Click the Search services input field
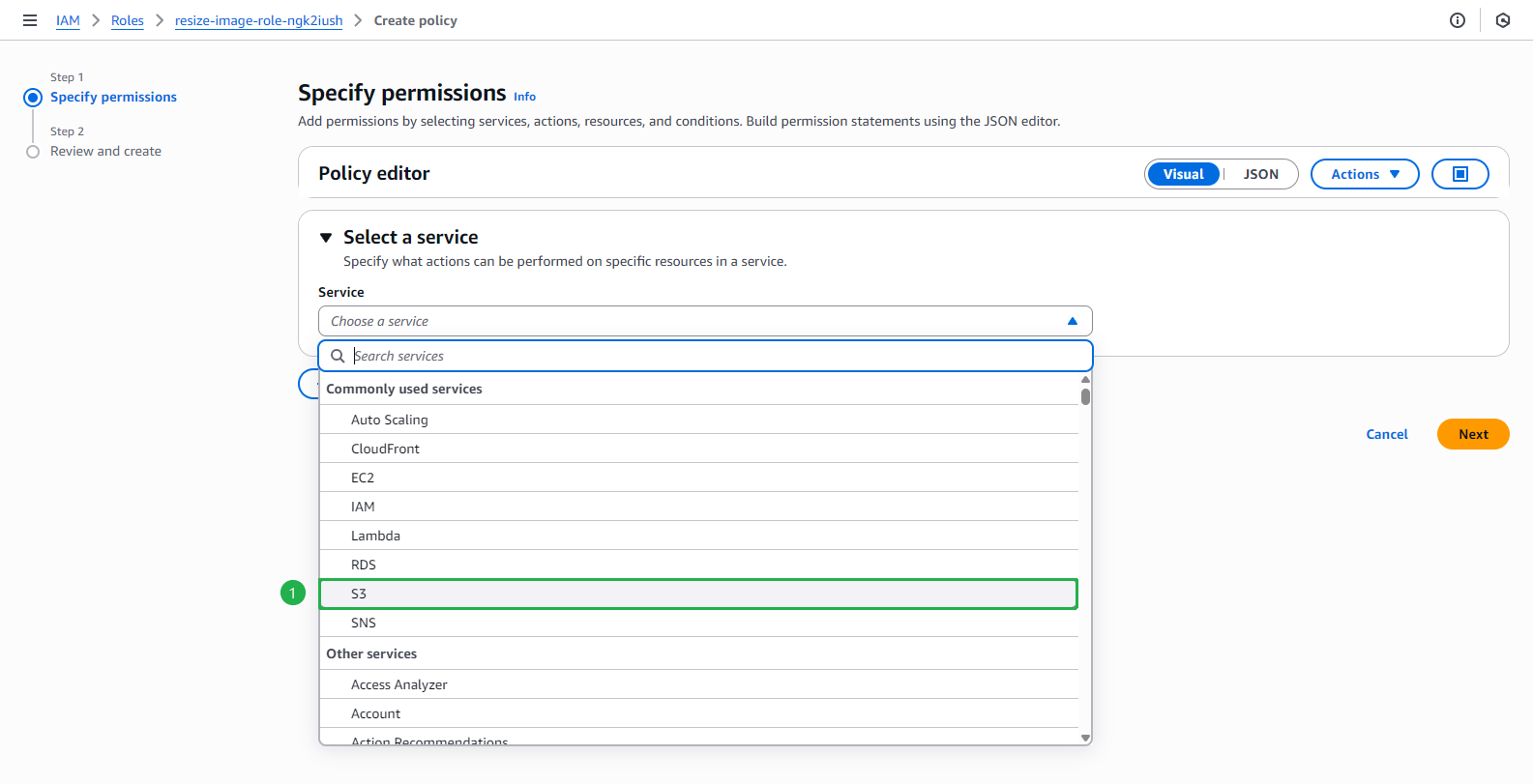 706,356
